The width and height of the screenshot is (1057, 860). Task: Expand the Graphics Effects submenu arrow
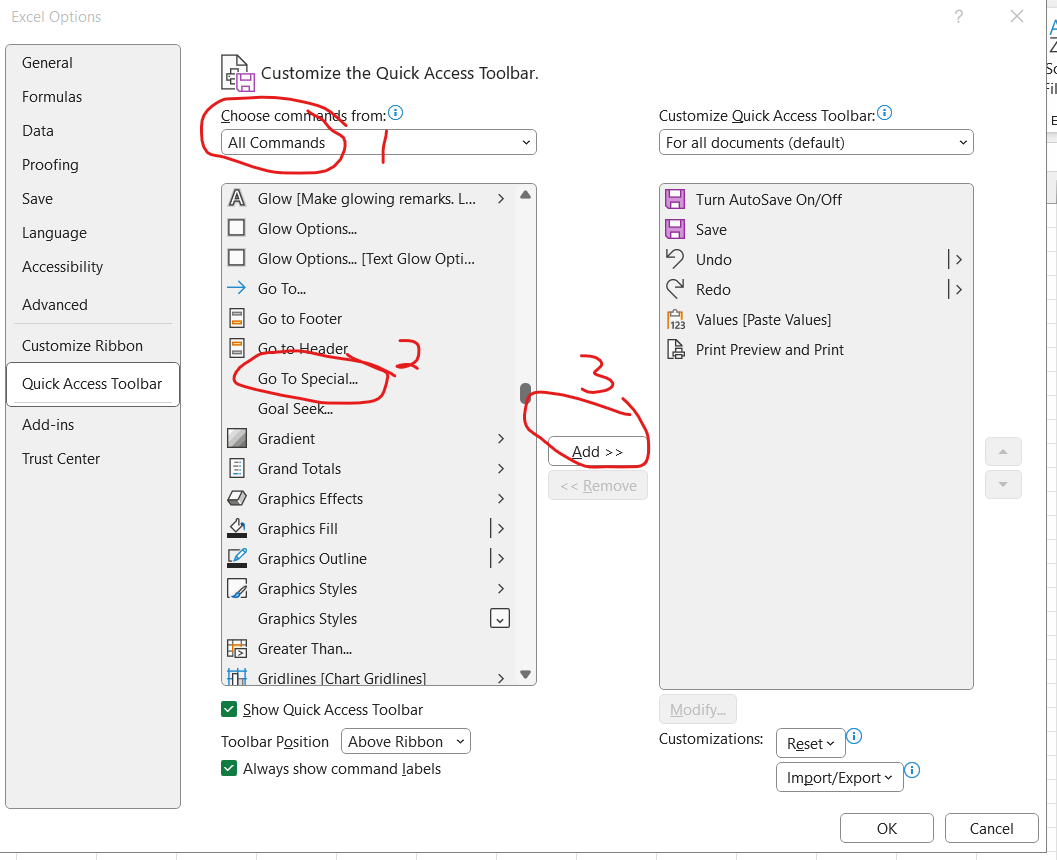click(501, 498)
